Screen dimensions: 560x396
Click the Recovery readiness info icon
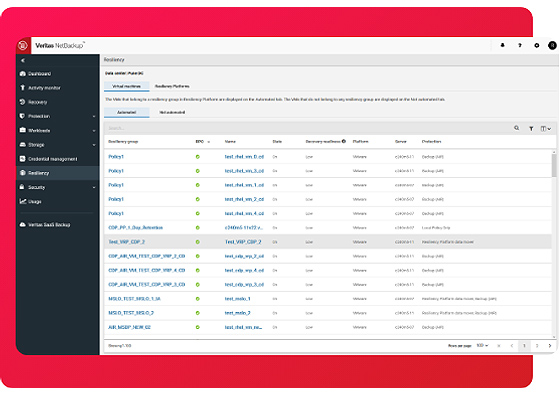(x=344, y=141)
